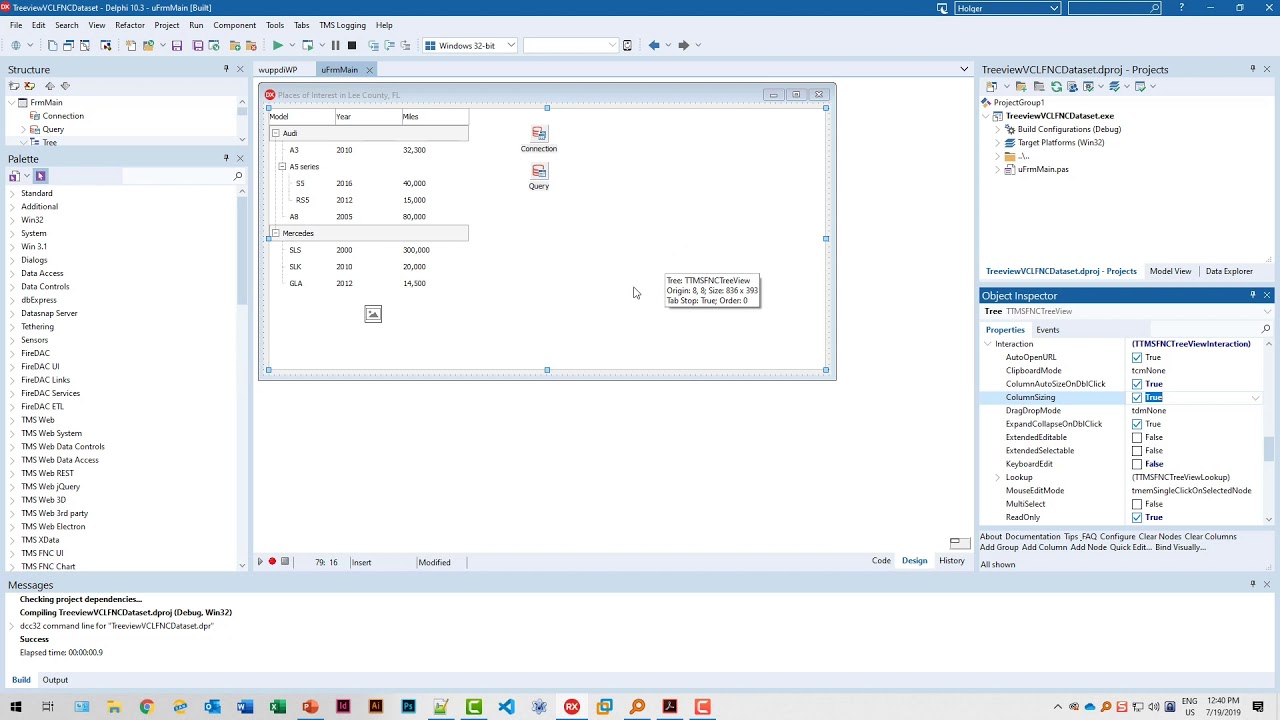This screenshot has height=720, width=1280.
Task: Open the Refactor menu
Action: tap(130, 25)
